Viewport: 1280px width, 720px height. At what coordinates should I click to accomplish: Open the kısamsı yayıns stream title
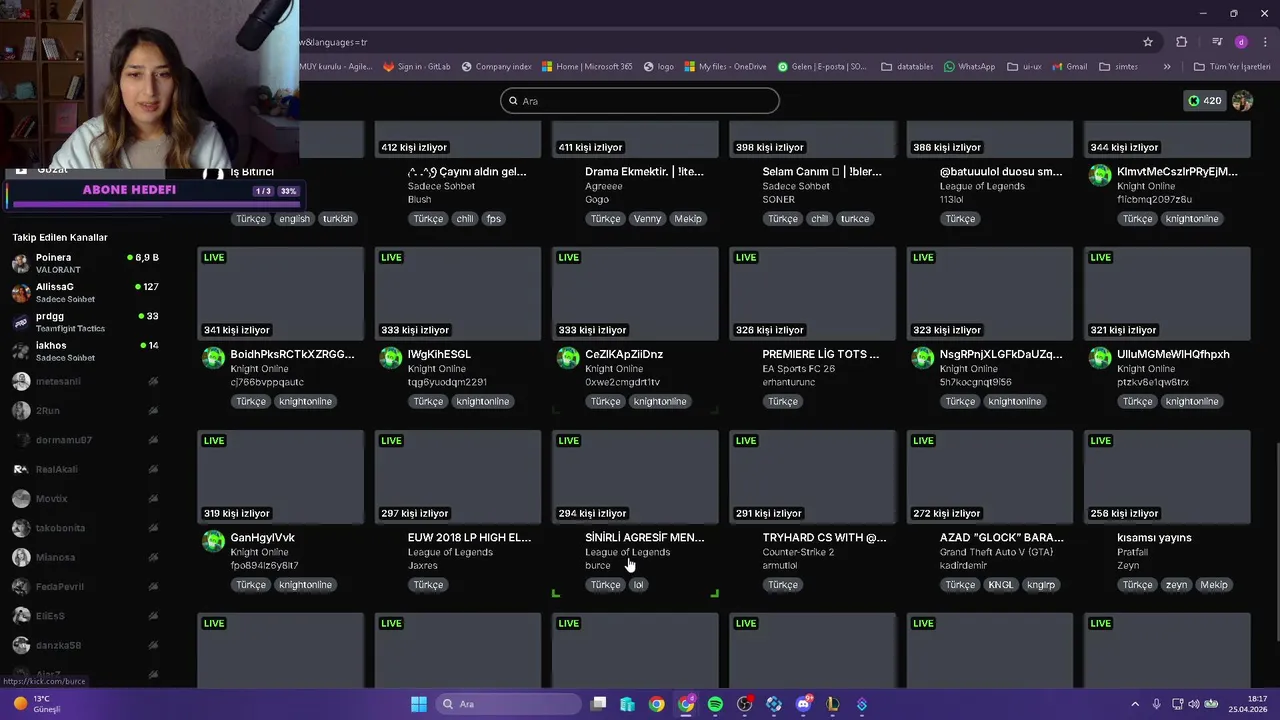point(1154,538)
